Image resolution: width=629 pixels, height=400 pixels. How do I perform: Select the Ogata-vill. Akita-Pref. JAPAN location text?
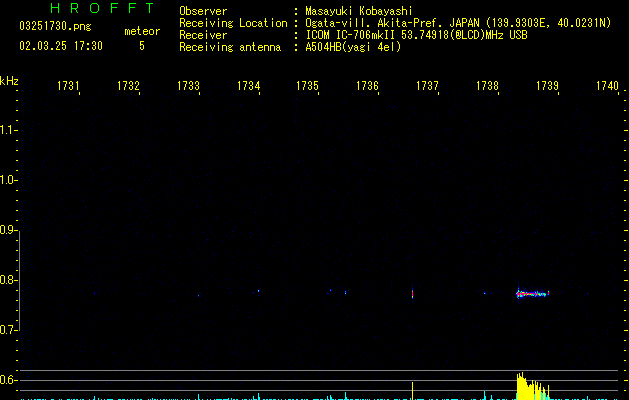458,23
